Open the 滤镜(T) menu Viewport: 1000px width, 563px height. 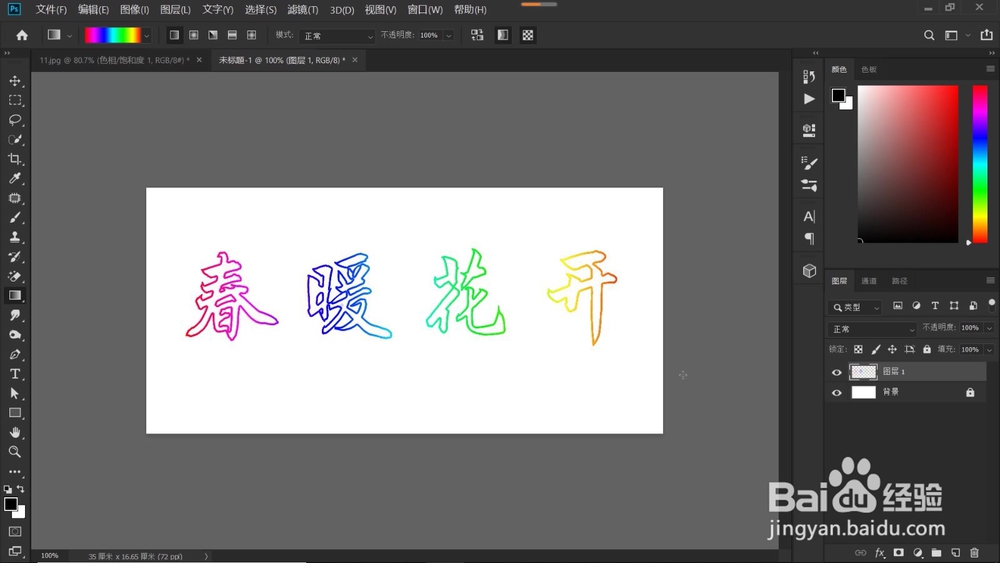(x=302, y=10)
